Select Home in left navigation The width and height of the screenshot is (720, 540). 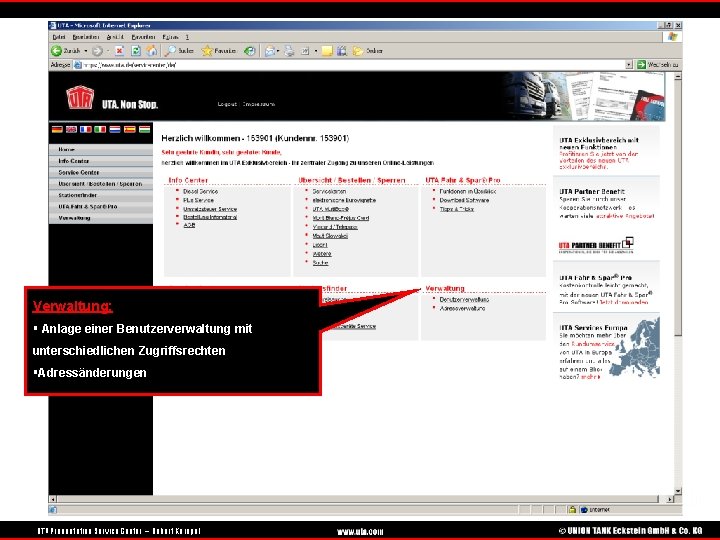101,150
